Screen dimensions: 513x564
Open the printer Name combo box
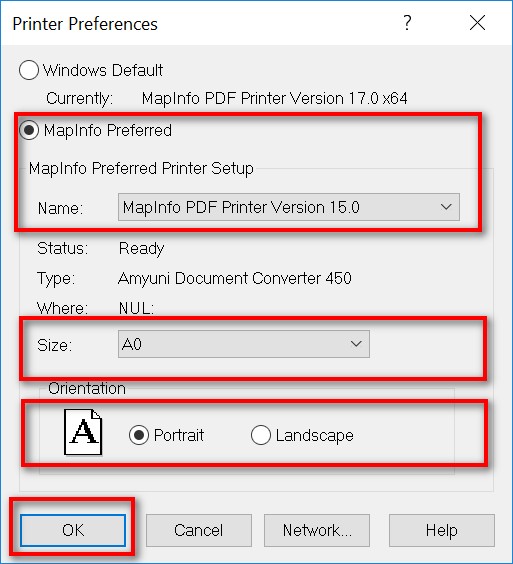(289, 207)
